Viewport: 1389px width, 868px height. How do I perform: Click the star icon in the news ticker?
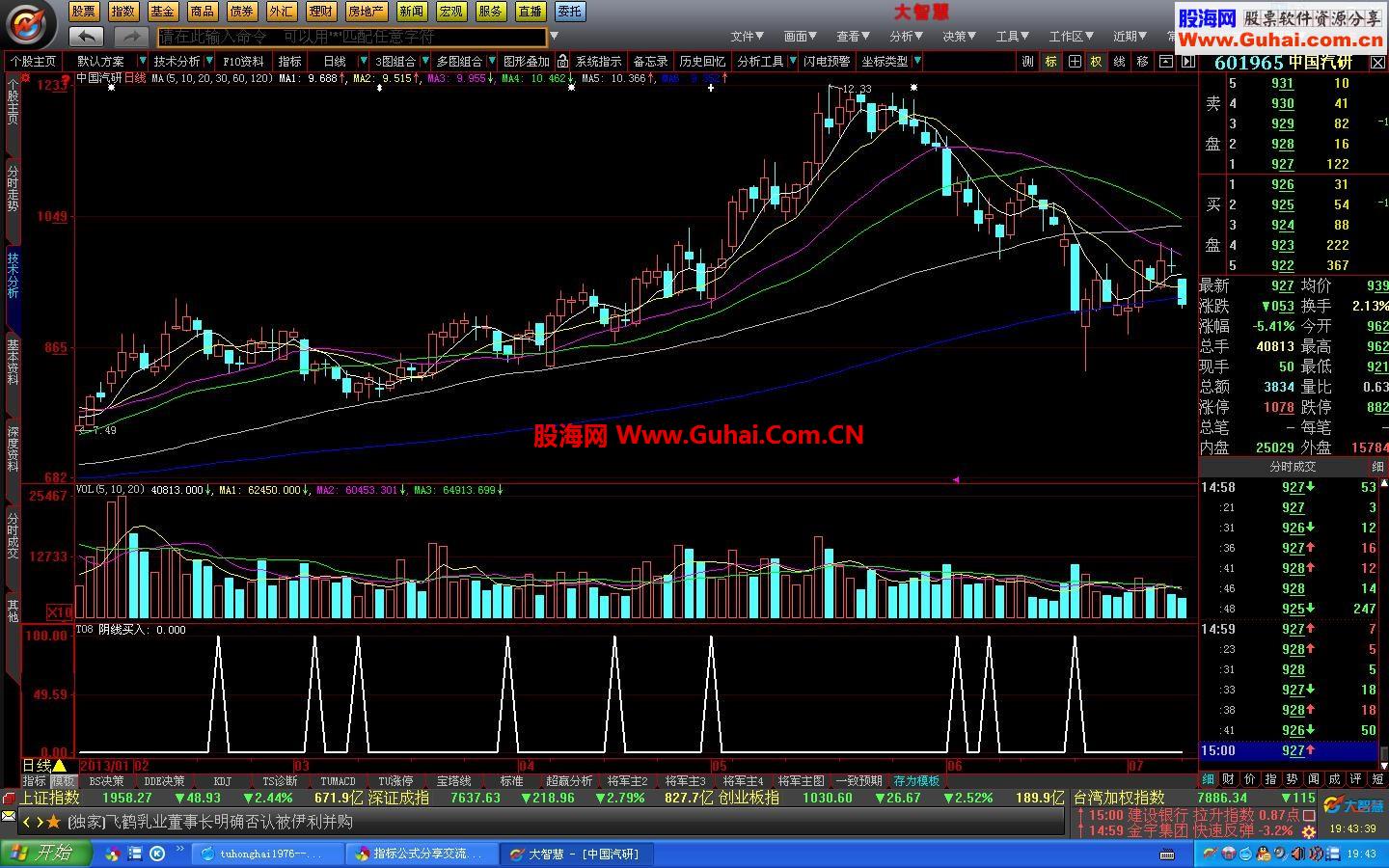pyautogui.click(x=54, y=822)
